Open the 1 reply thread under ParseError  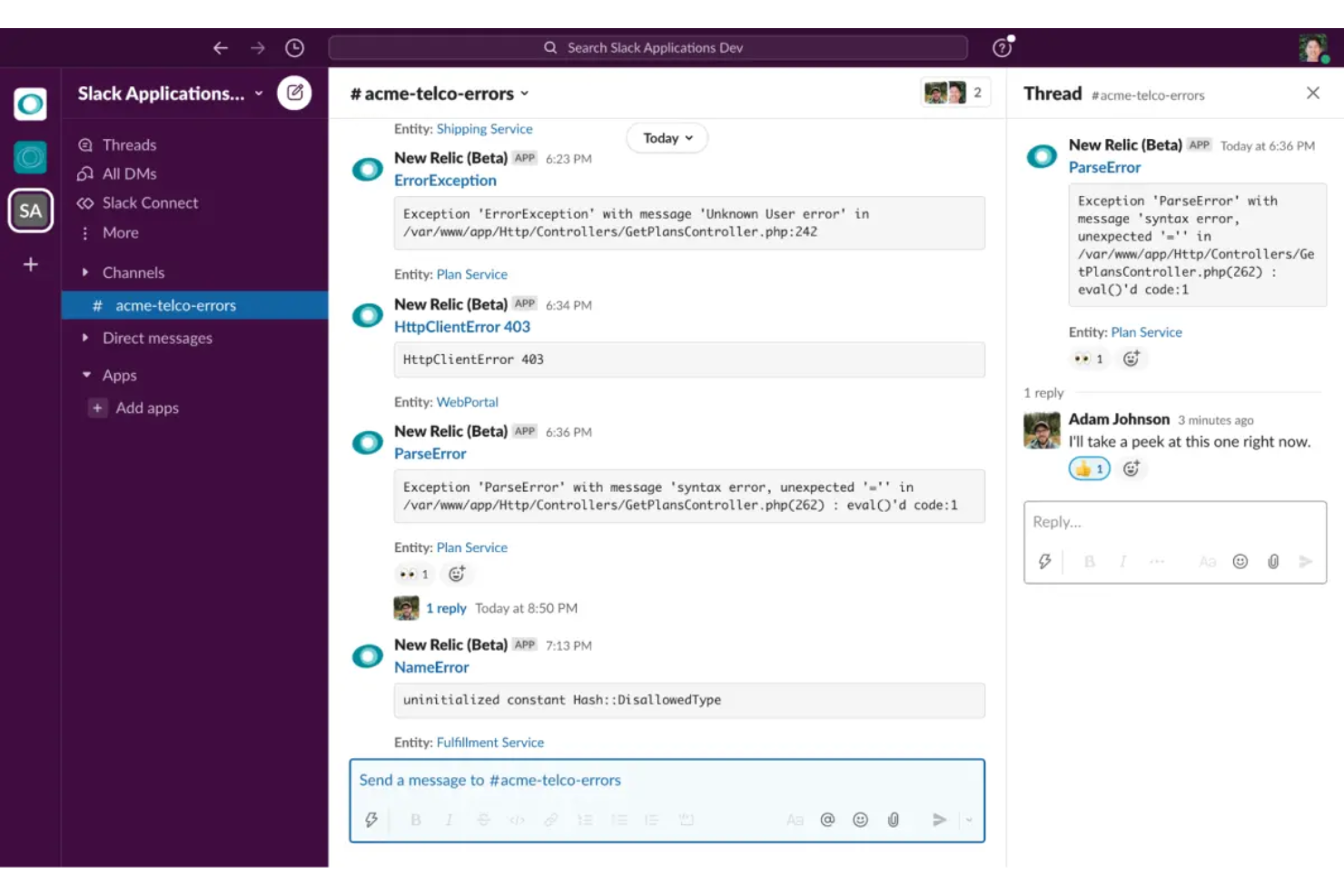pyautogui.click(x=446, y=607)
